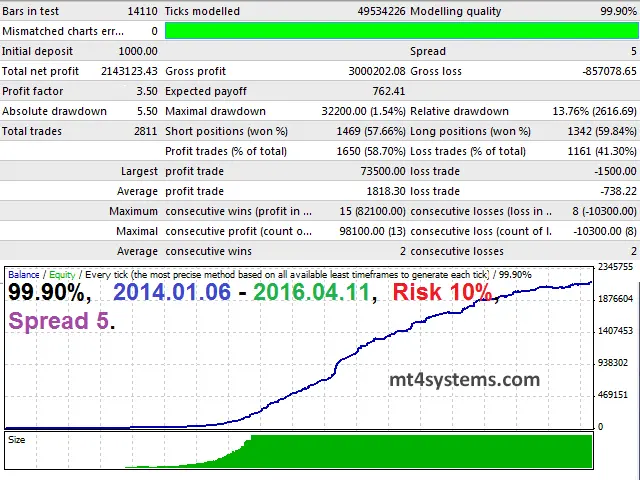The height and width of the screenshot is (480, 640).
Task: Click the green 2016.04.11 end date
Action: [312, 293]
